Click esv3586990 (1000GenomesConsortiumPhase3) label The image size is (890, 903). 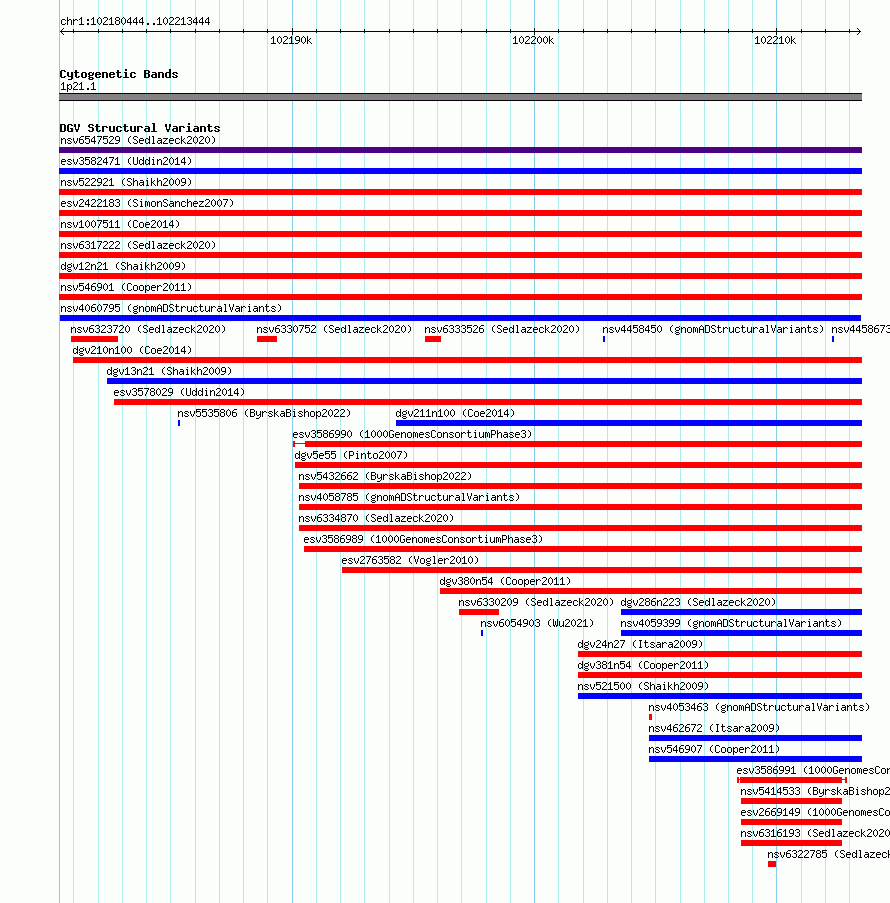pos(412,434)
